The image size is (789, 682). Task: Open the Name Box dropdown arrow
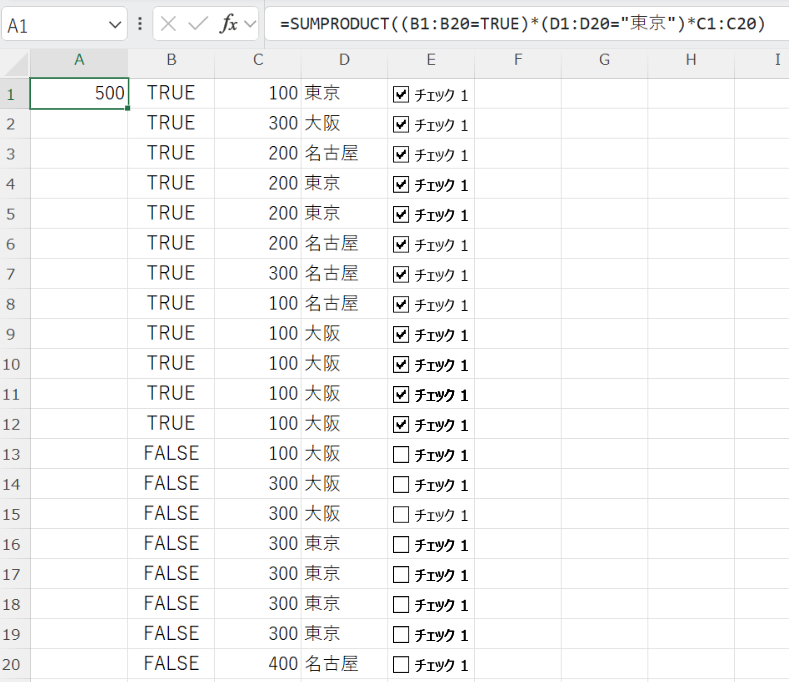[112, 25]
